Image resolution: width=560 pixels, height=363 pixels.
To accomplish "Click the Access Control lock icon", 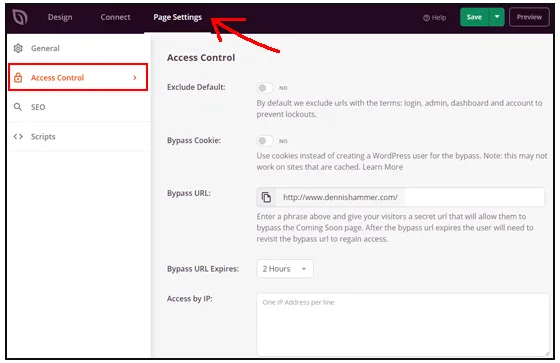I will coord(18,78).
